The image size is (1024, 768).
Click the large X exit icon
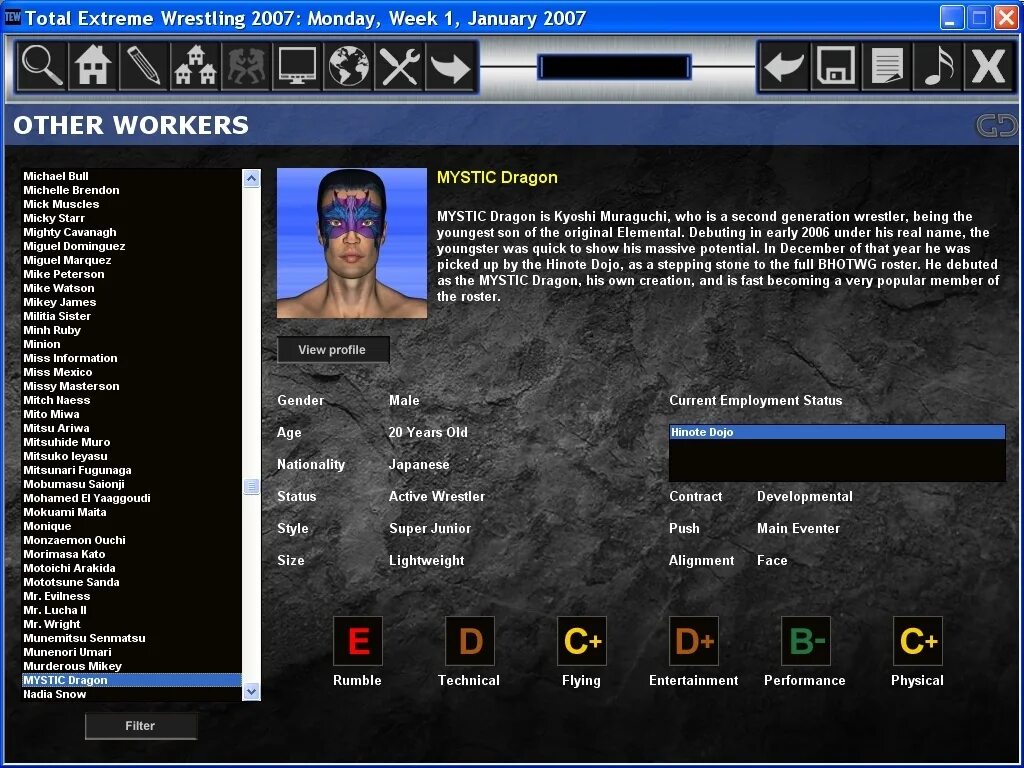(x=988, y=66)
